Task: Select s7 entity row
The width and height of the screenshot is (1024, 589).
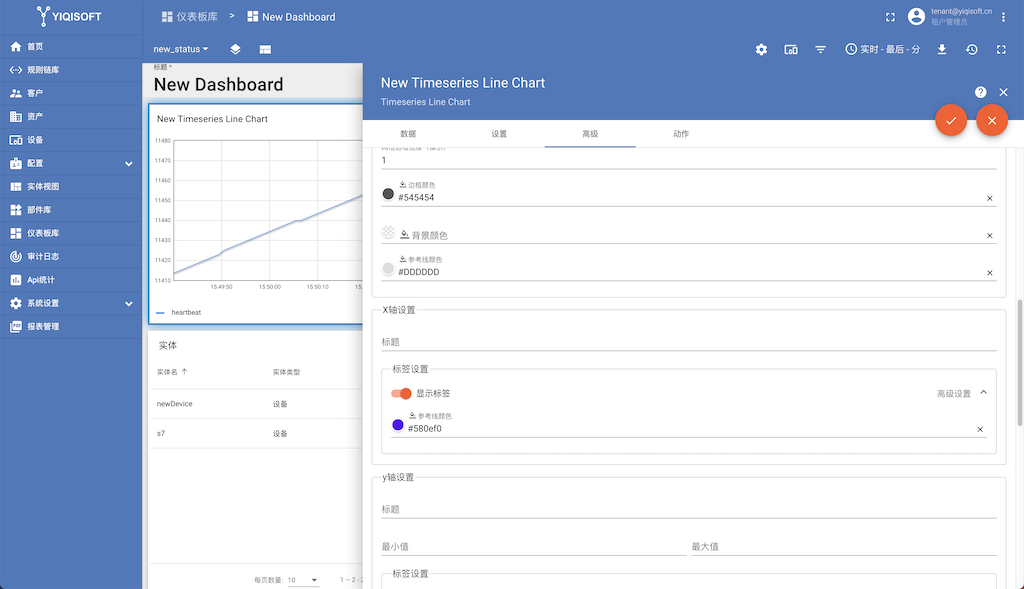Action: click(x=256, y=434)
